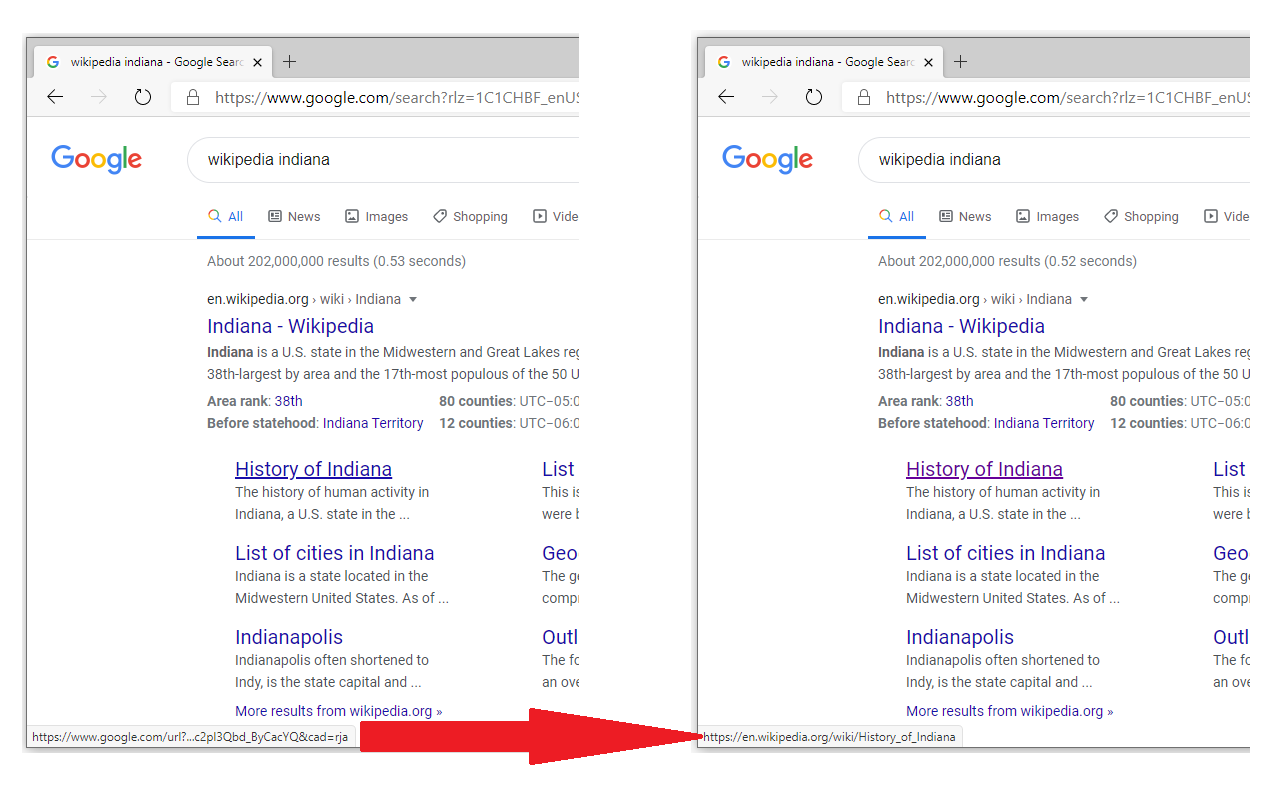Expand result options arrow beside en.wikipedia.org, left window

(x=413, y=300)
